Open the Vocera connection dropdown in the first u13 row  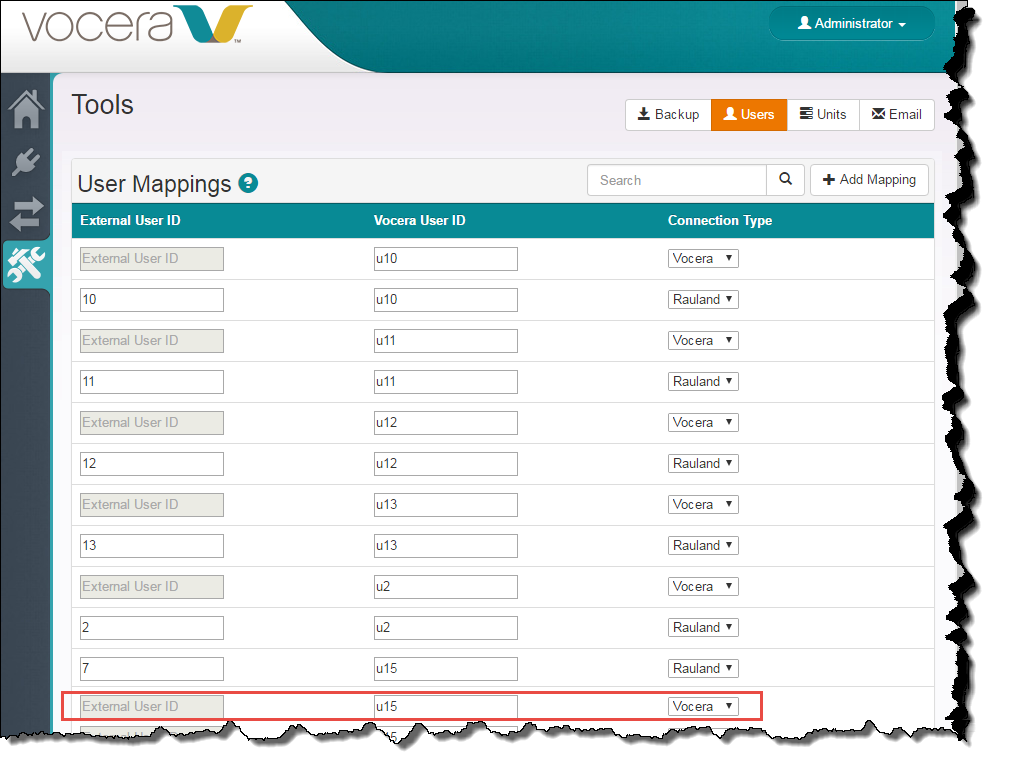point(703,504)
